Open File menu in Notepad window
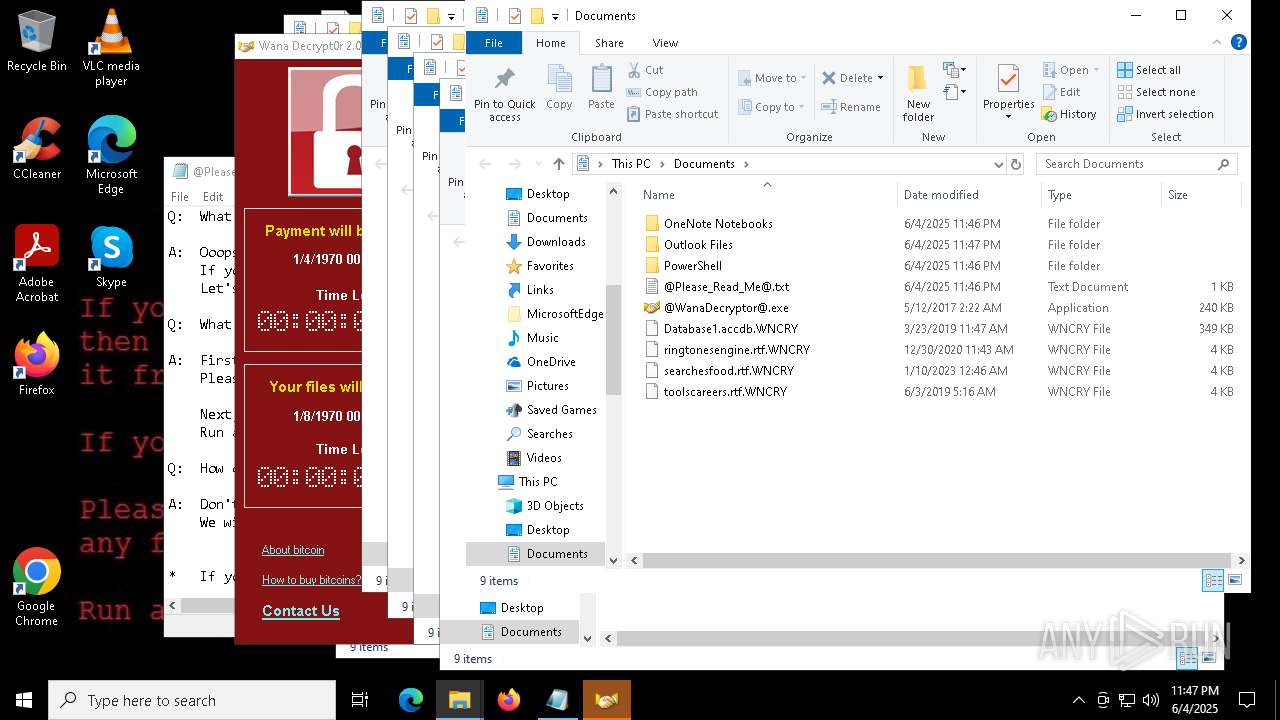The width and height of the screenshot is (1280, 720). click(x=180, y=197)
